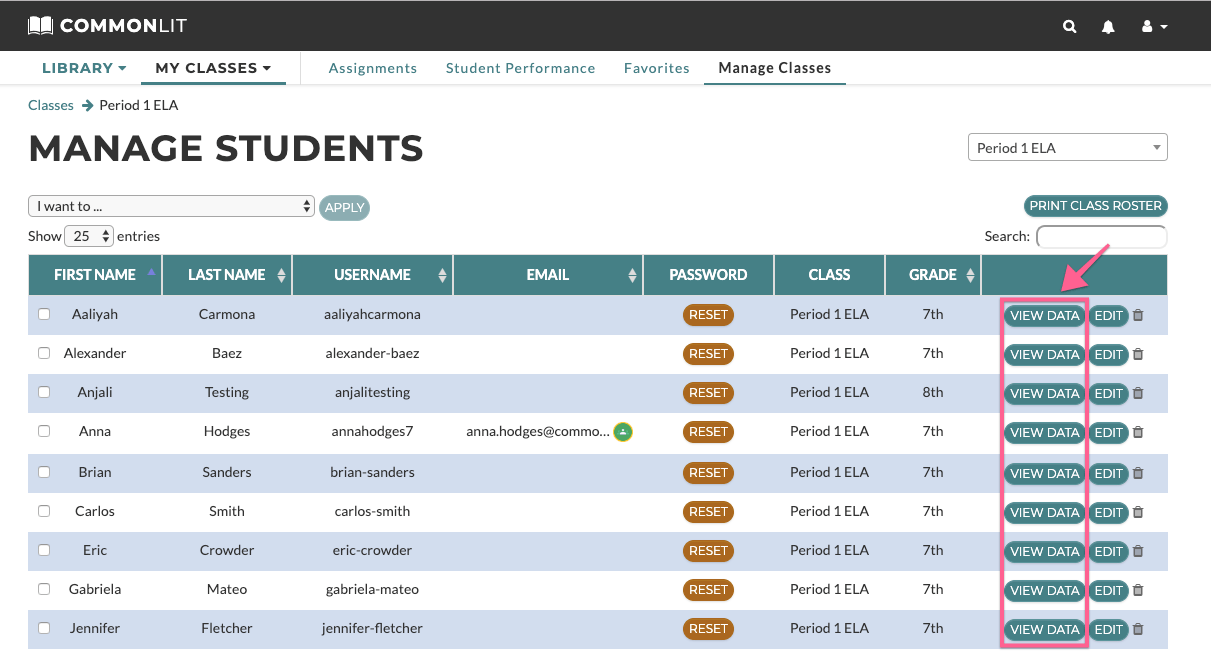Remove Jennifer Fletcher with trash icon
Image resolution: width=1211 pixels, height=653 pixels.
click(x=1138, y=629)
